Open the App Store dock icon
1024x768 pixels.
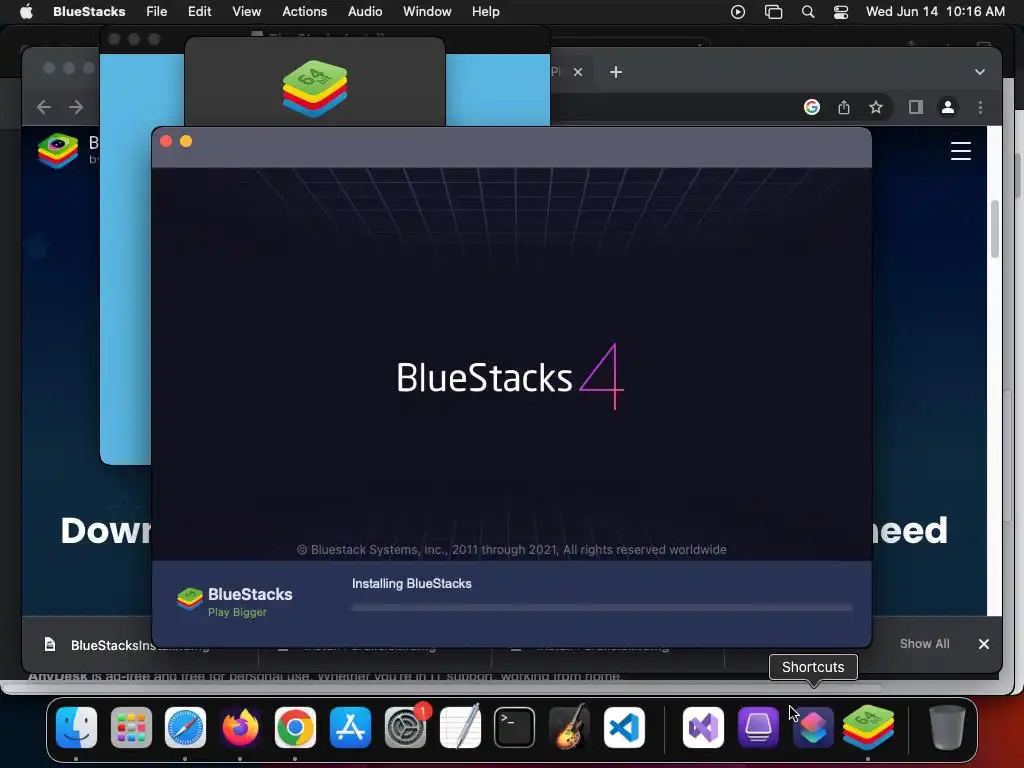(350, 727)
